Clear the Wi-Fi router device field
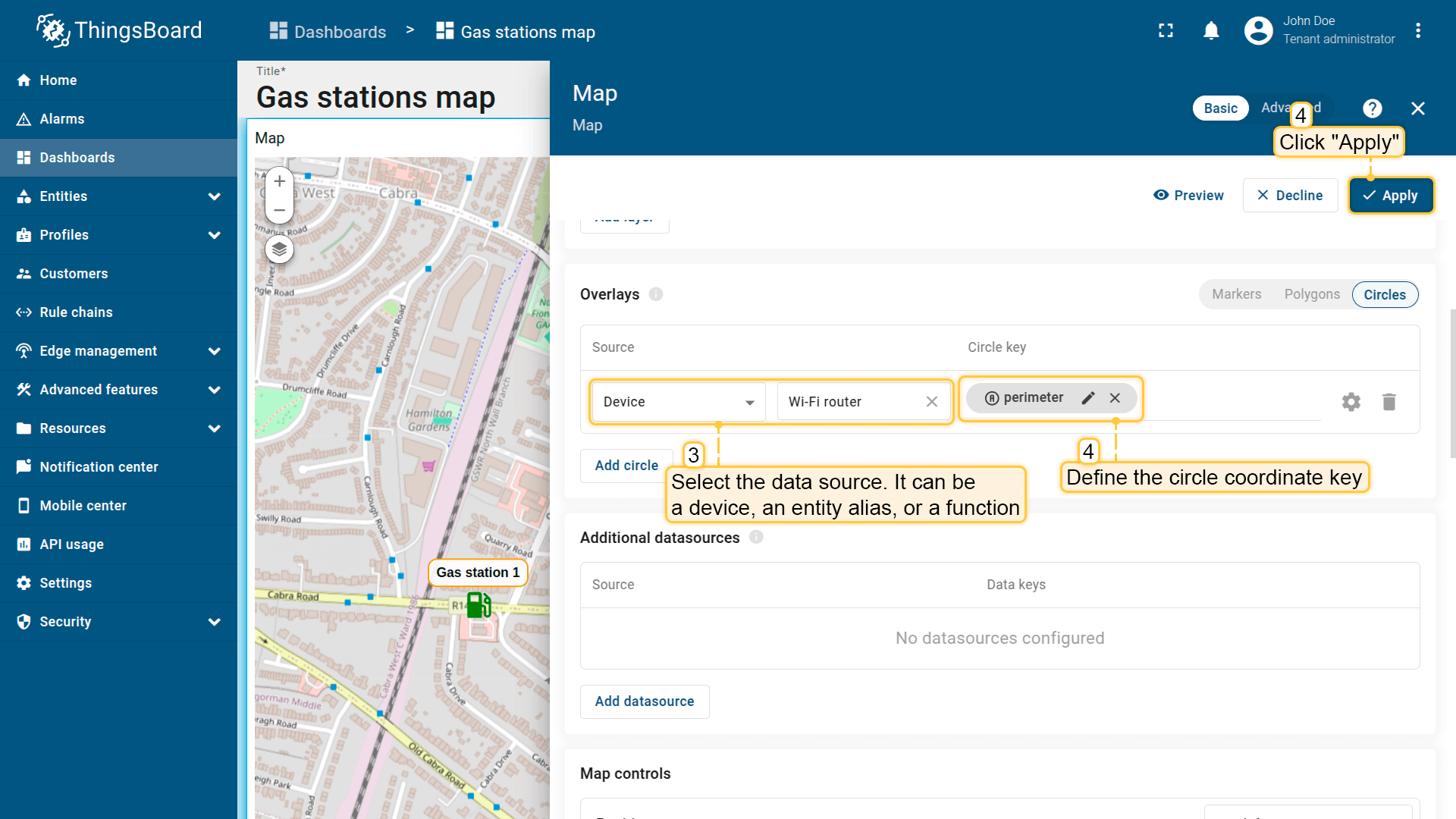The height and width of the screenshot is (819, 1456). point(931,402)
